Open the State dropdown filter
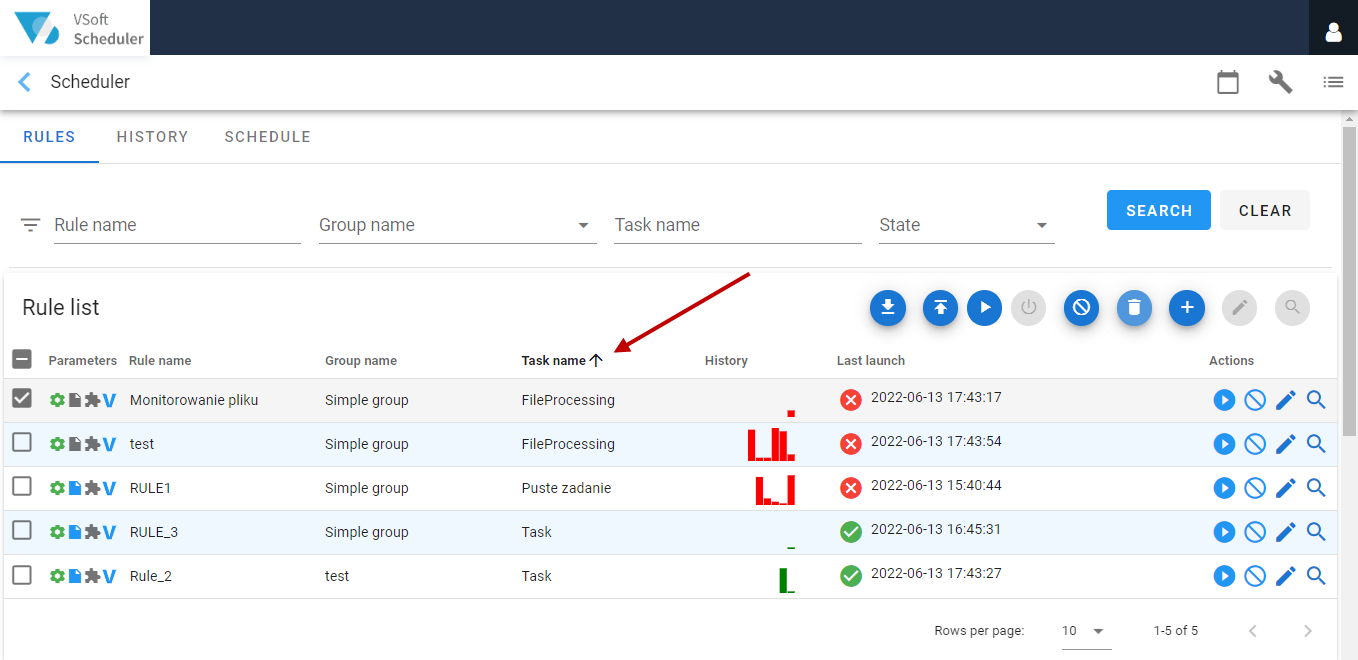 click(x=966, y=225)
